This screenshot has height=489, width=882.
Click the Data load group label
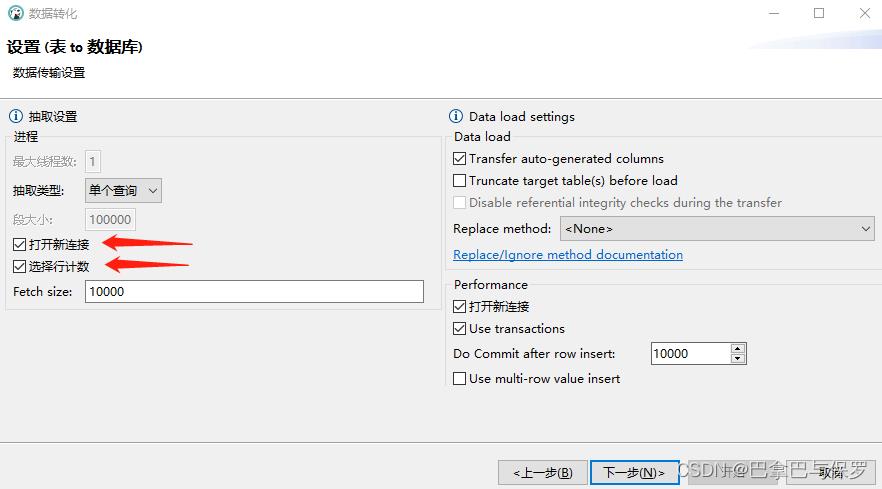tap(483, 137)
